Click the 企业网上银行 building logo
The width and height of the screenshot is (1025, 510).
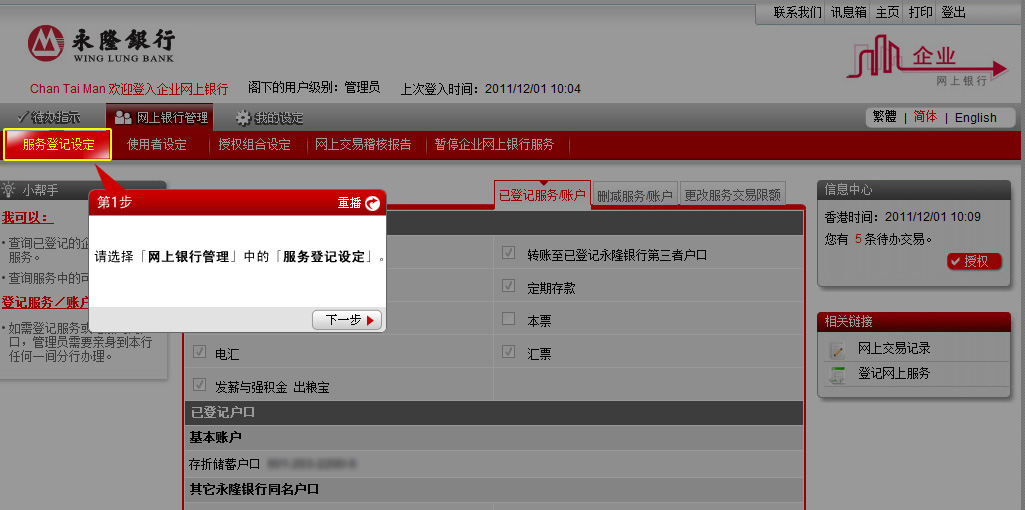(918, 62)
